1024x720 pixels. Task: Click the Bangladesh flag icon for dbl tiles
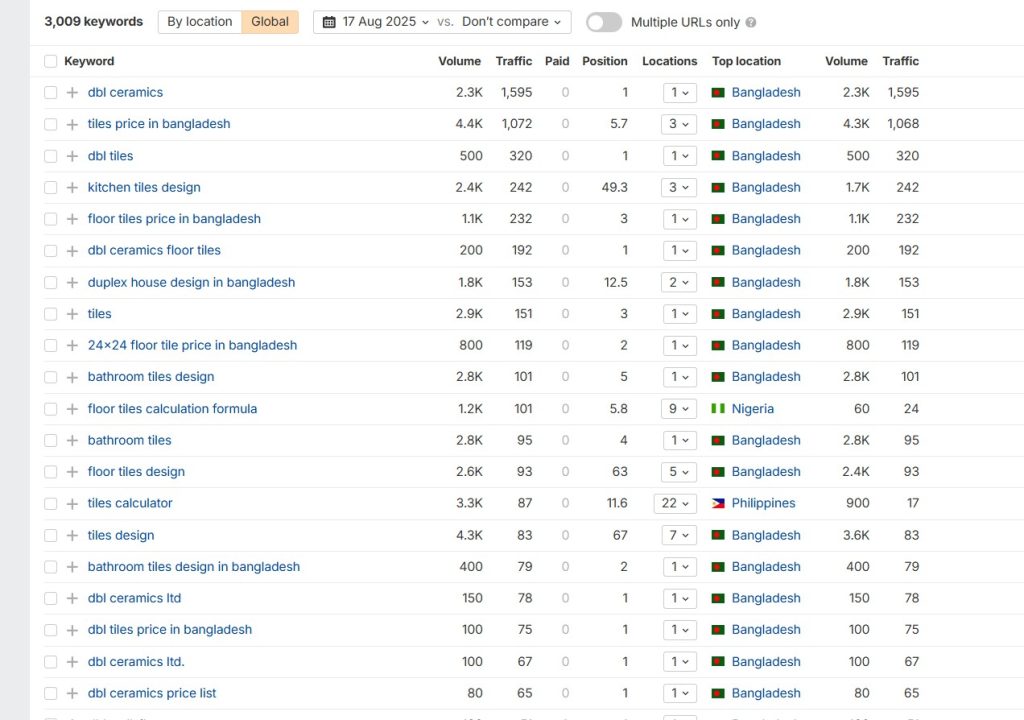click(x=719, y=156)
